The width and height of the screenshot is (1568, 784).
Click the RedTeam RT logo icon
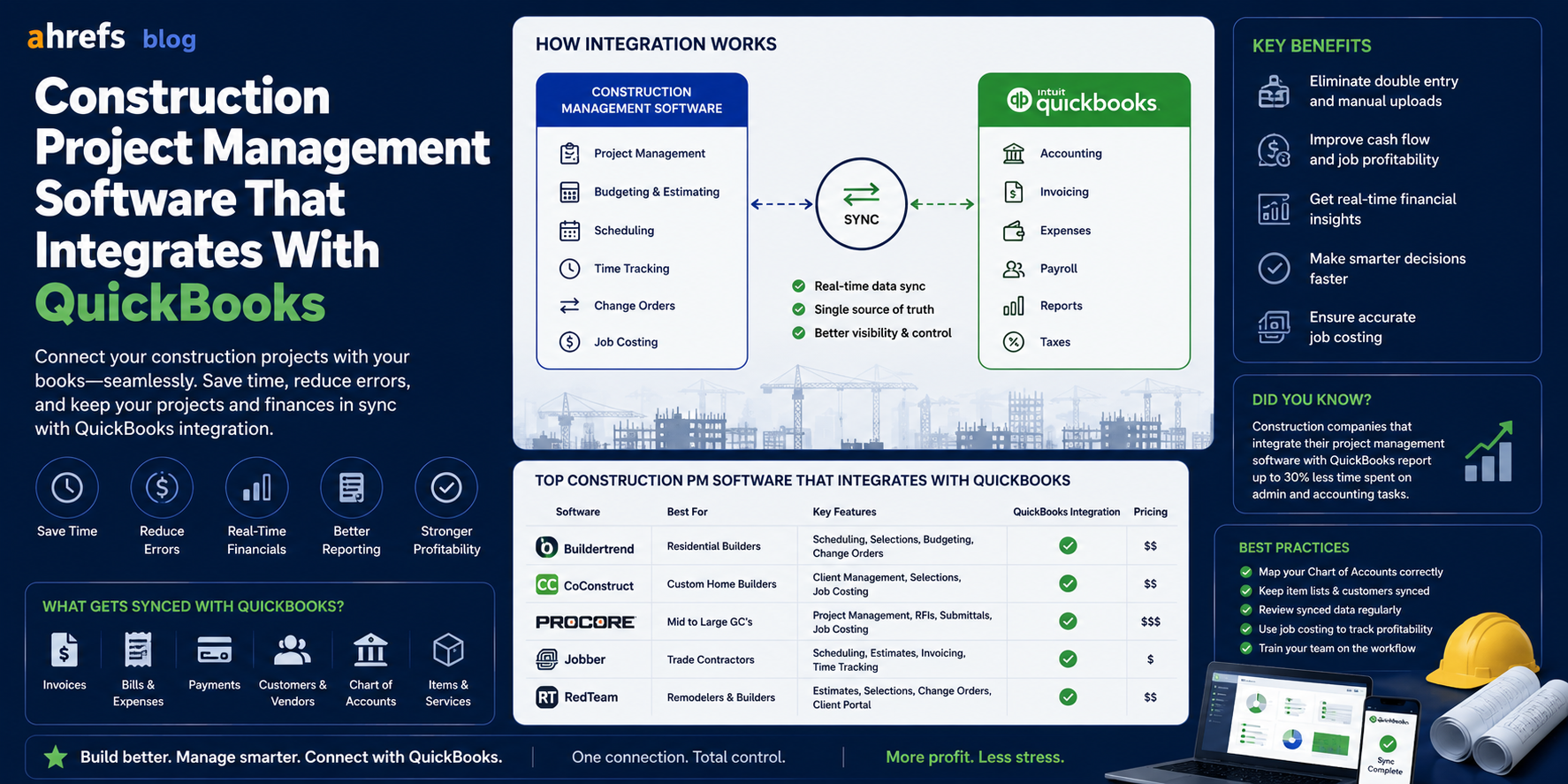pos(546,697)
